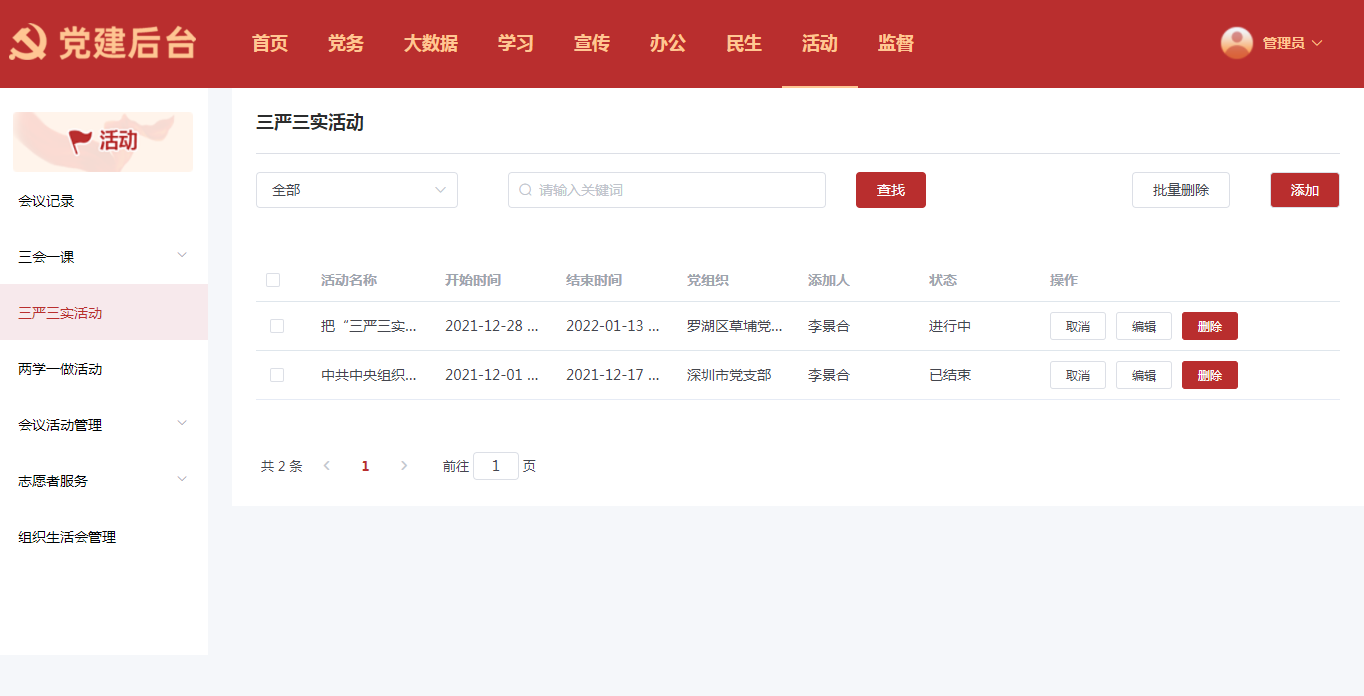Check the box for 深圳市党支部 row
Image resolution: width=1364 pixels, height=696 pixels.
[277, 375]
